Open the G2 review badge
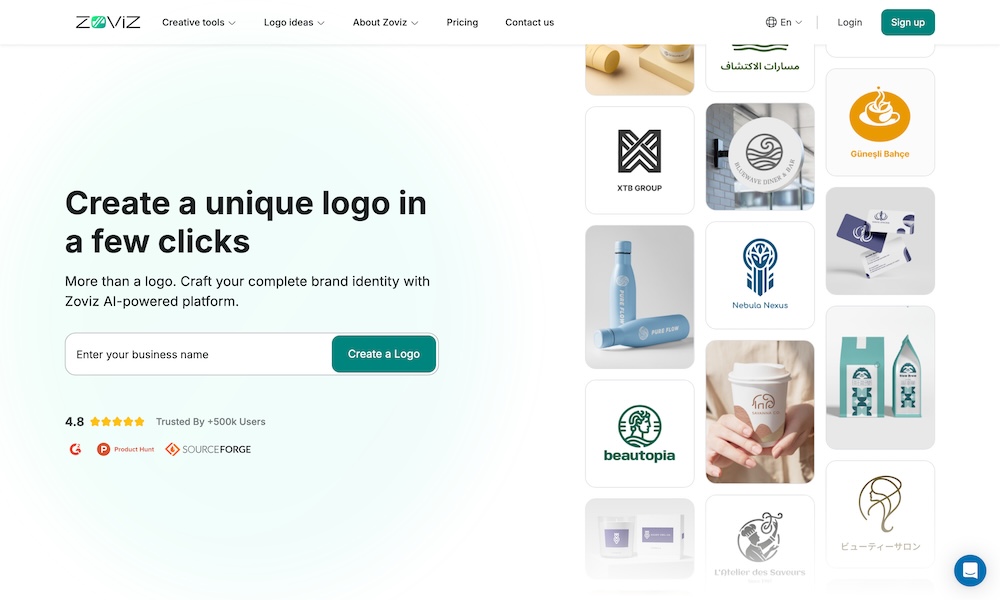 point(75,449)
